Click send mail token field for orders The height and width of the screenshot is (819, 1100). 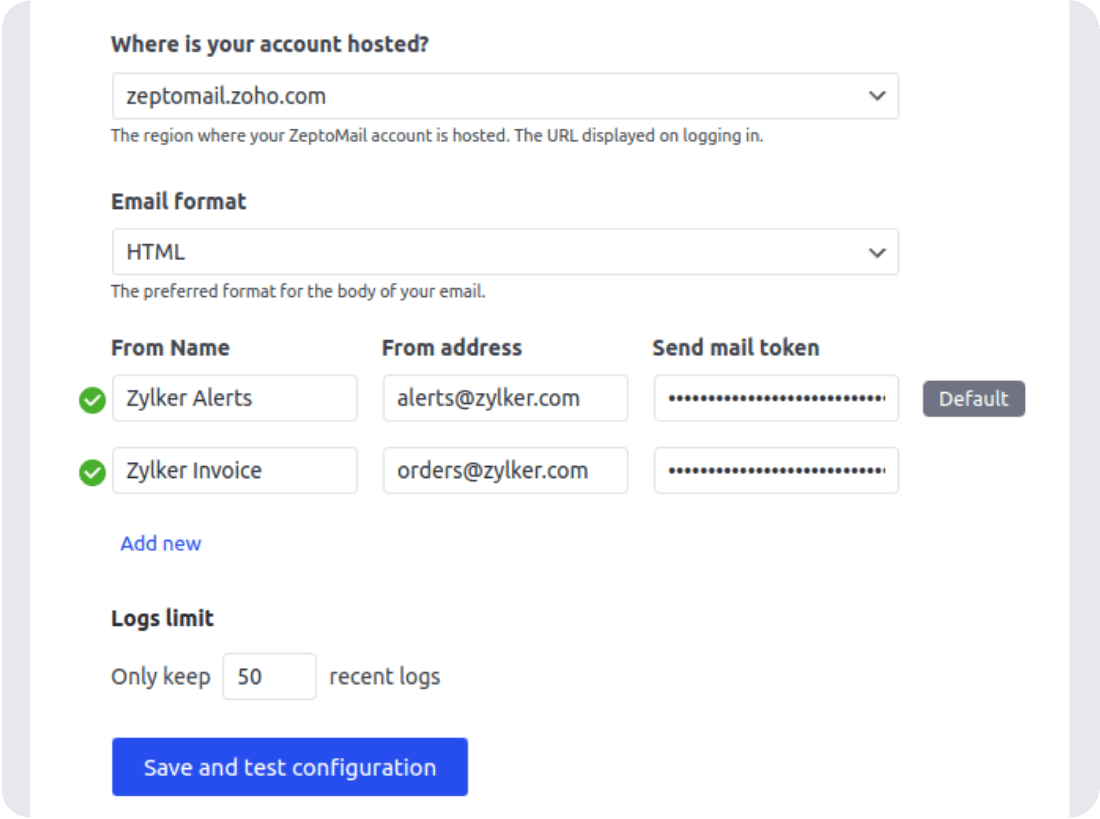(x=776, y=471)
